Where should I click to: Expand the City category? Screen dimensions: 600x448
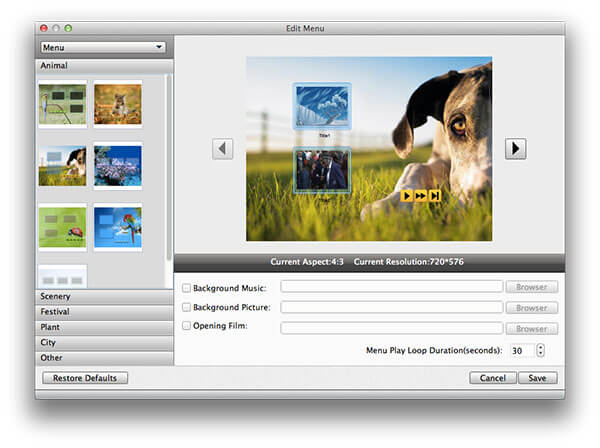pos(104,342)
